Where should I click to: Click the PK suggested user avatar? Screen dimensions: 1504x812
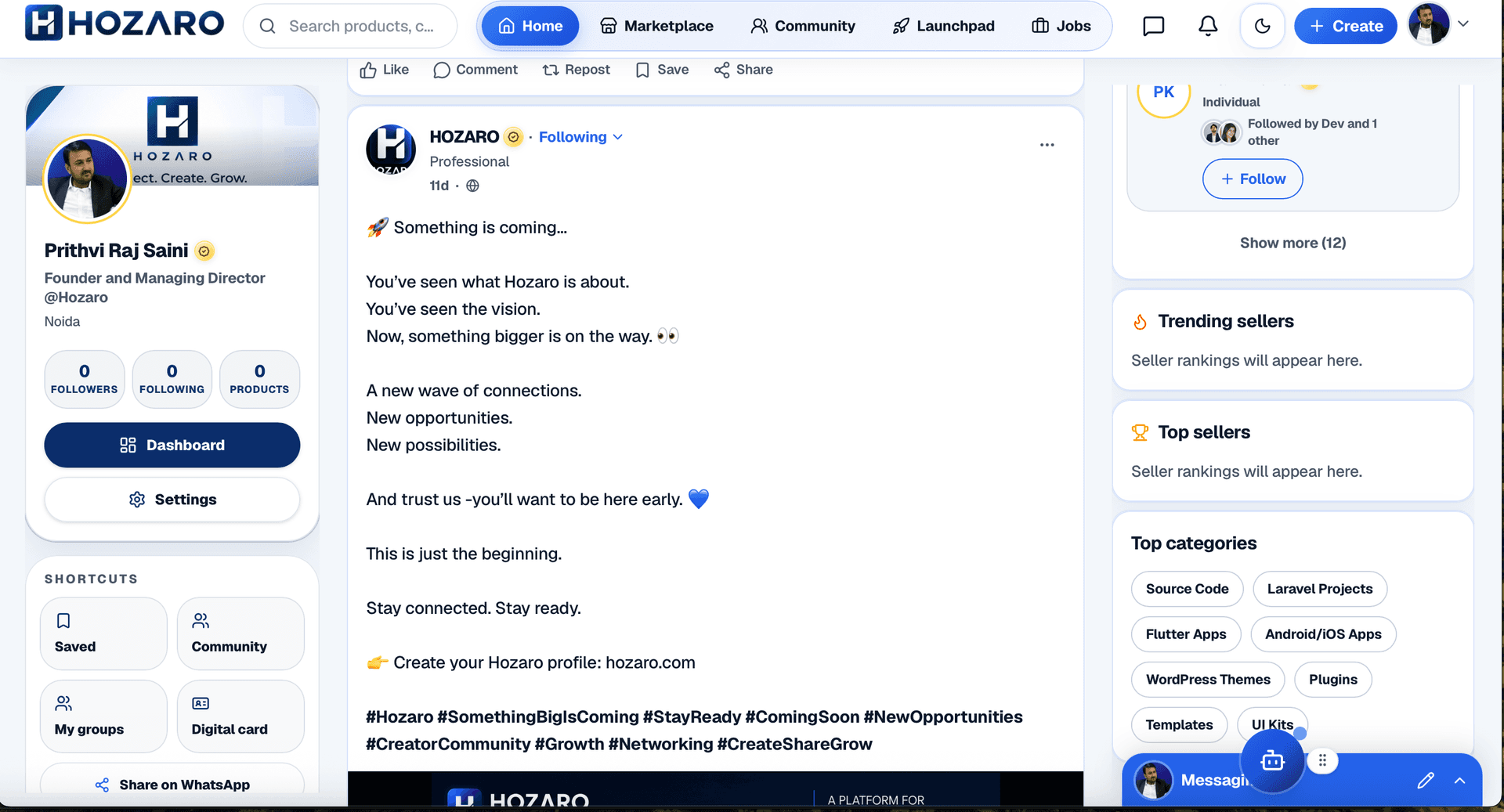tap(1163, 94)
